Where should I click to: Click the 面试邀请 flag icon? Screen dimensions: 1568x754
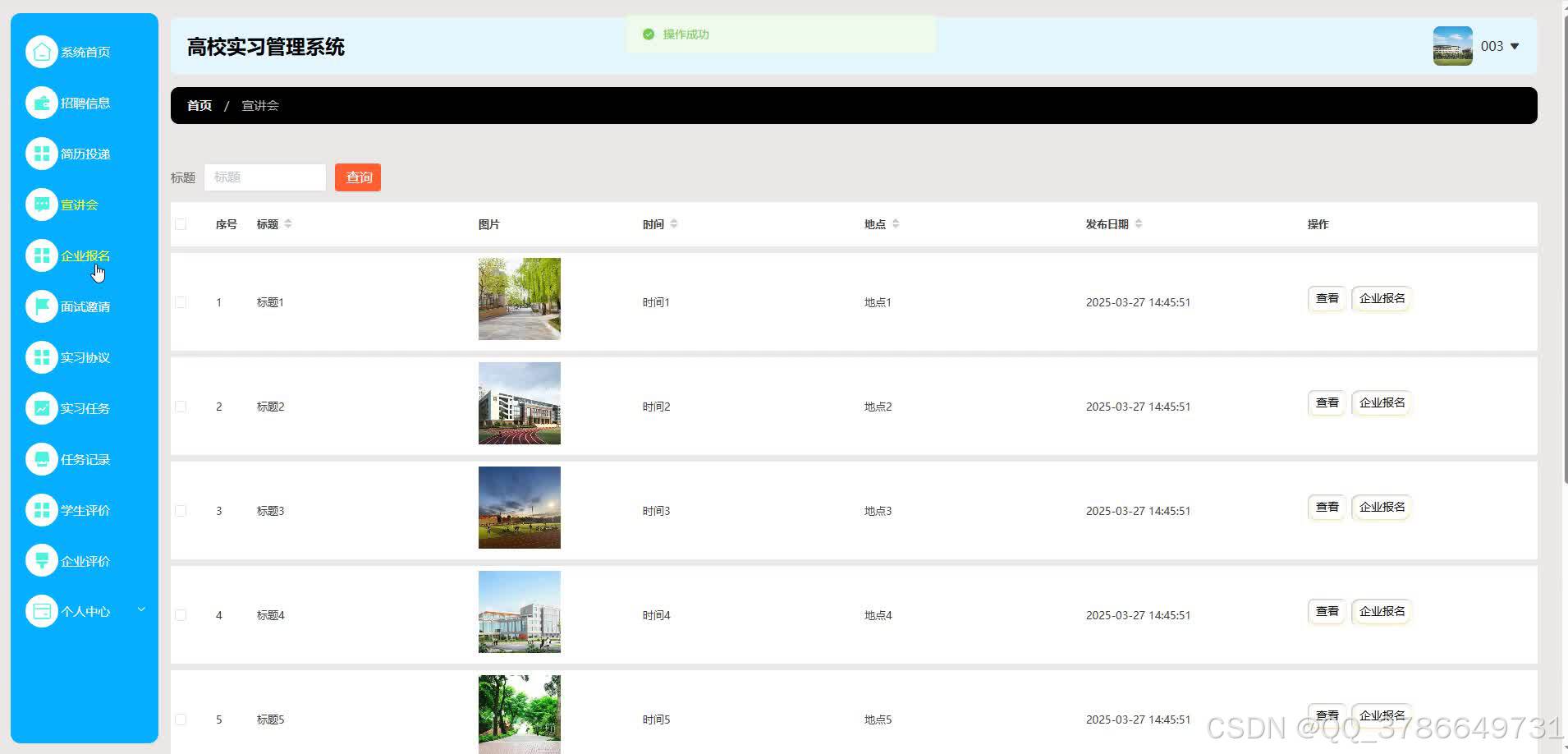click(42, 306)
